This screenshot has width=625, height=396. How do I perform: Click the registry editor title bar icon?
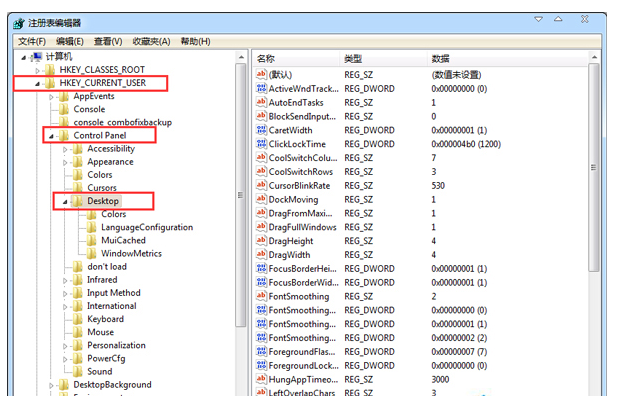click(19, 24)
